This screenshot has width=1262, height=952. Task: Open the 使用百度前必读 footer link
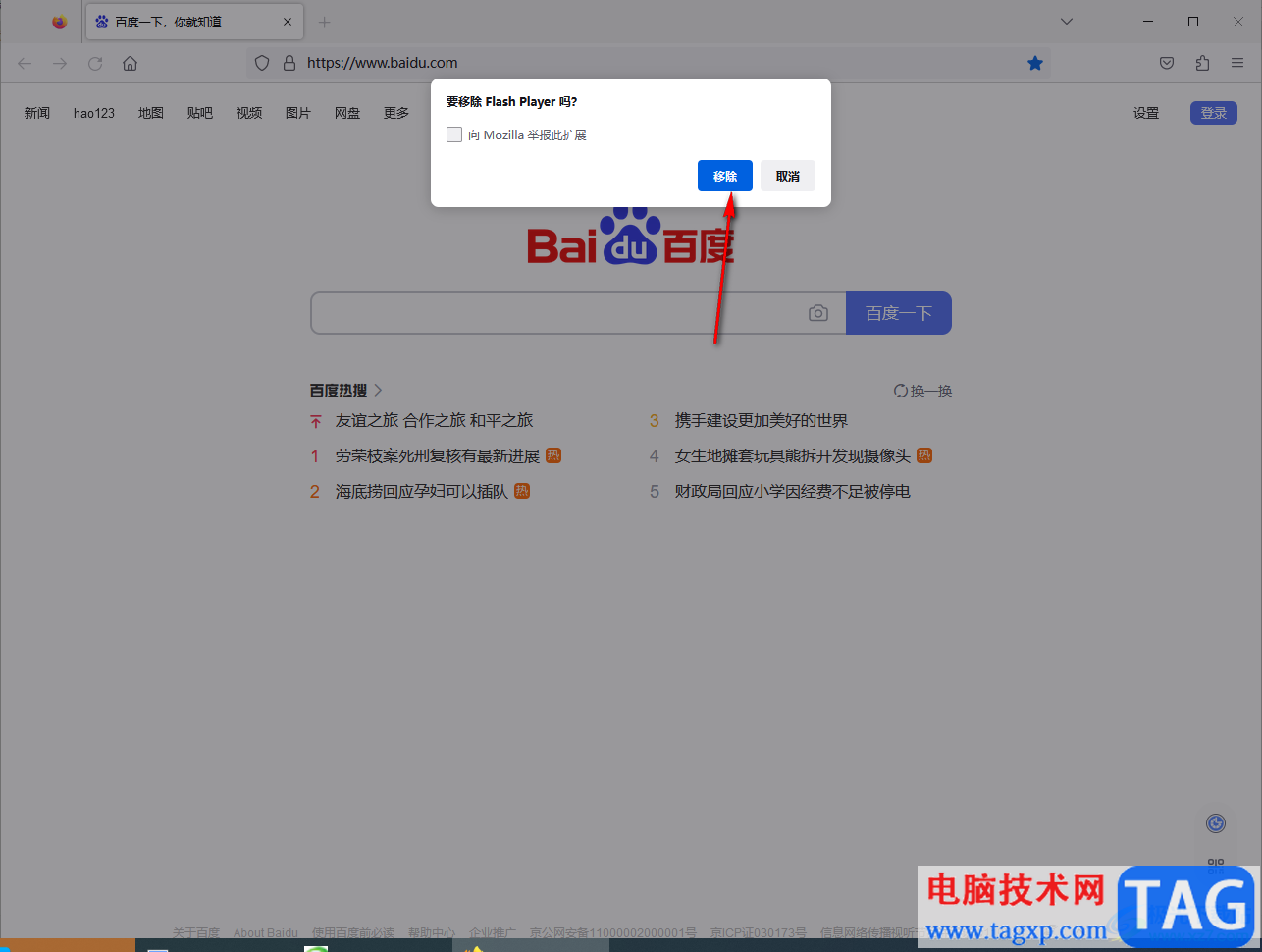(x=353, y=932)
